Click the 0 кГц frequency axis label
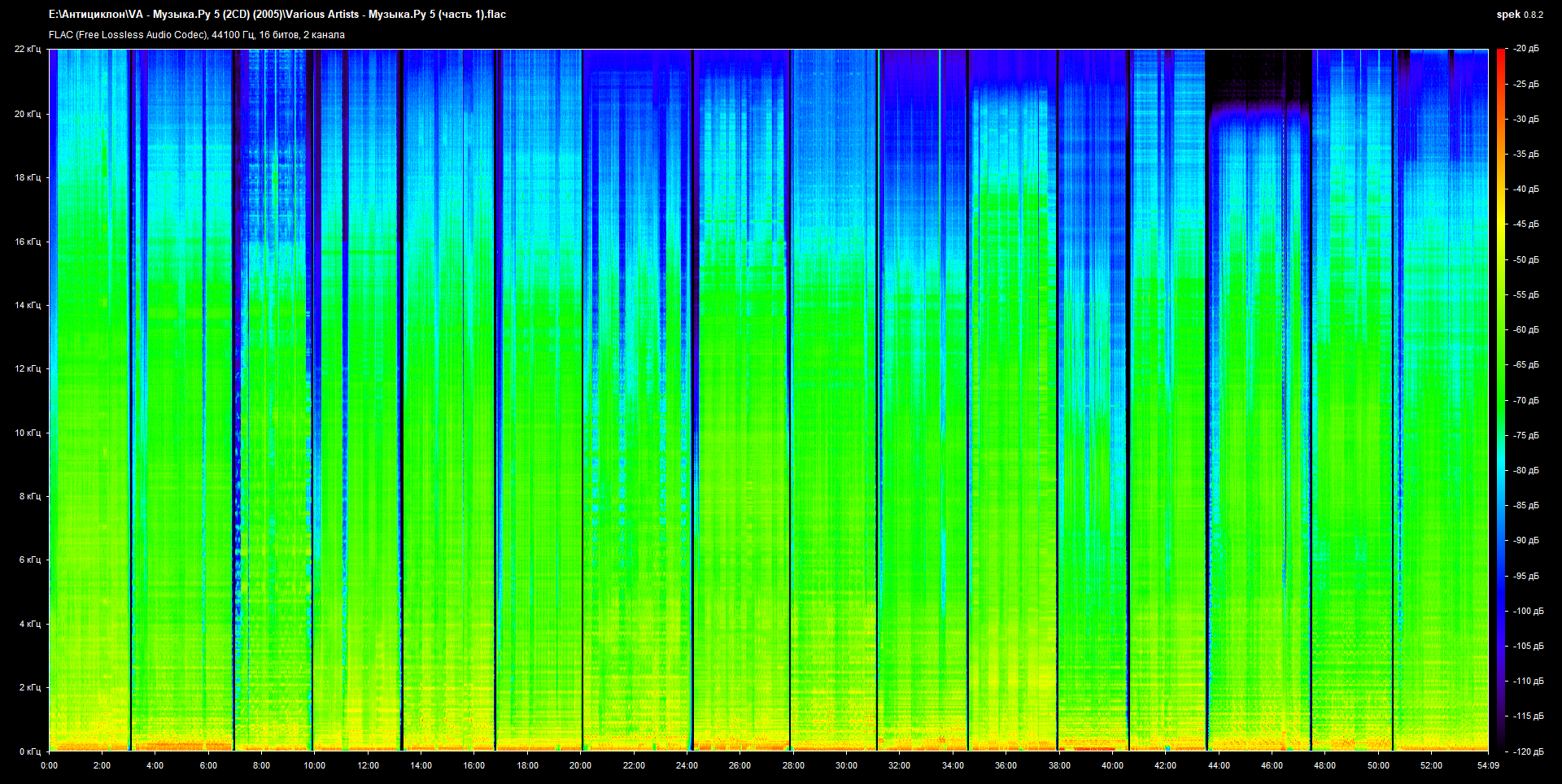This screenshot has height=784, width=1562. click(x=29, y=751)
